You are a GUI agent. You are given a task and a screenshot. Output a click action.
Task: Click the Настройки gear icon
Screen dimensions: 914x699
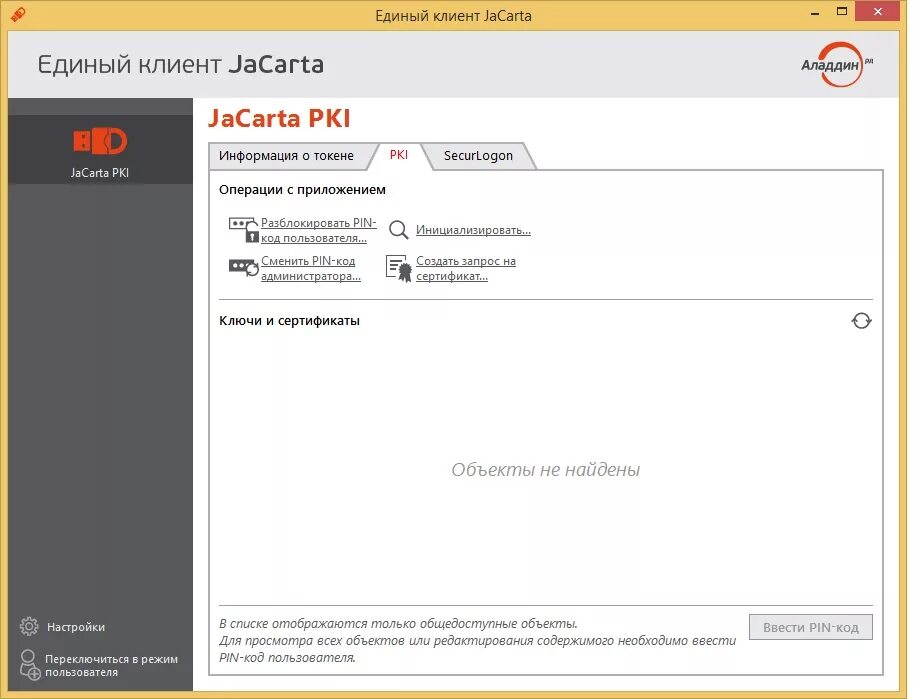[29, 626]
